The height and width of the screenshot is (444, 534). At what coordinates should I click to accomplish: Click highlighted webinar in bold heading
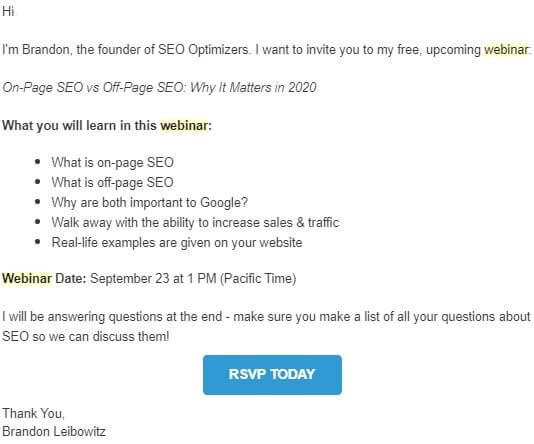coord(184,125)
